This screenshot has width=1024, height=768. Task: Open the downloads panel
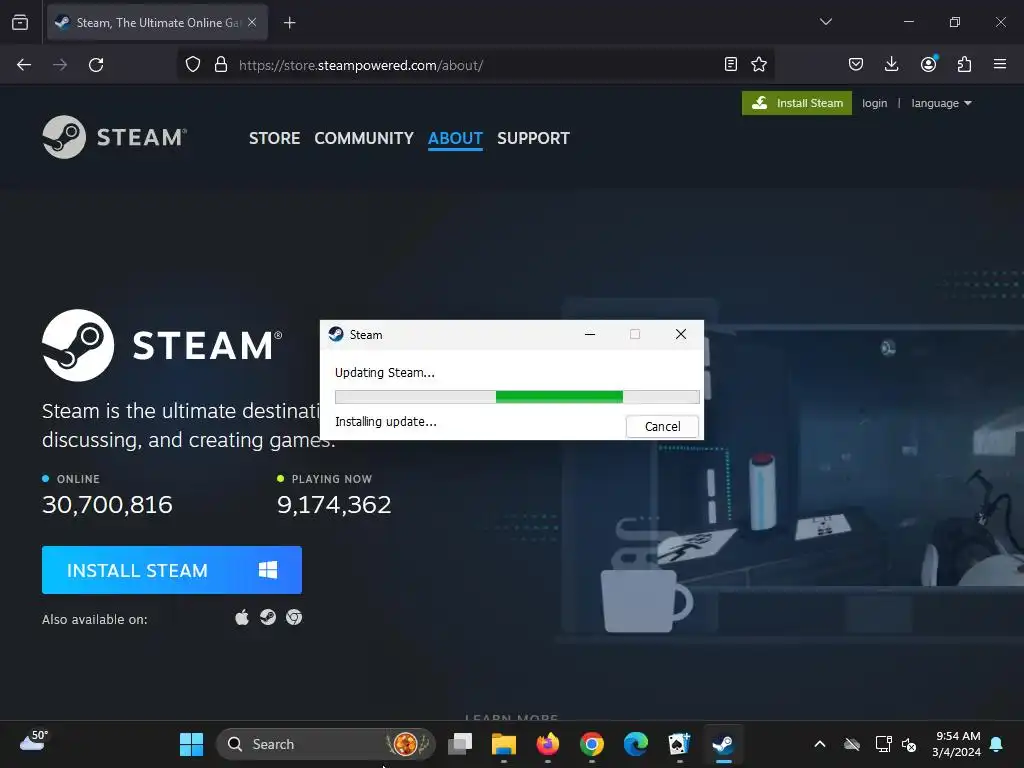point(891,64)
